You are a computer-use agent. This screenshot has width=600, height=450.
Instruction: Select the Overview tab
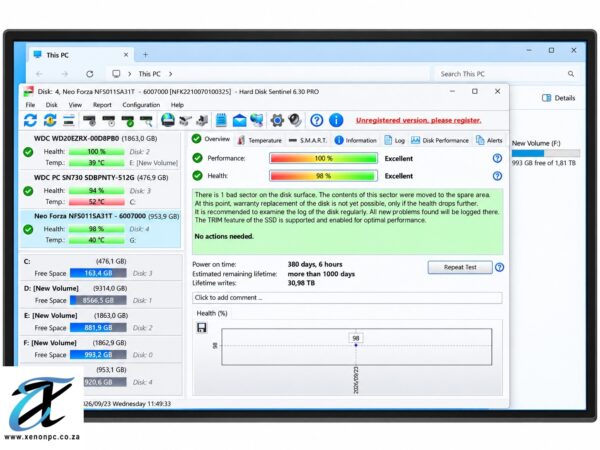[211, 139]
